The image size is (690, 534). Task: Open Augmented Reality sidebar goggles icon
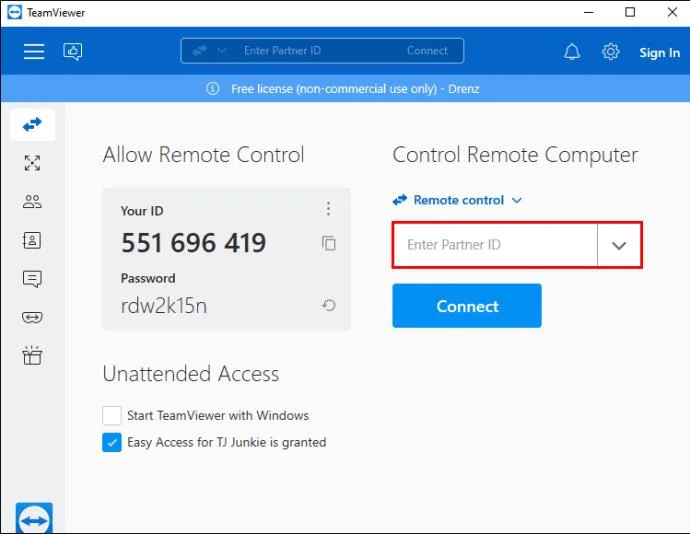tap(32, 317)
